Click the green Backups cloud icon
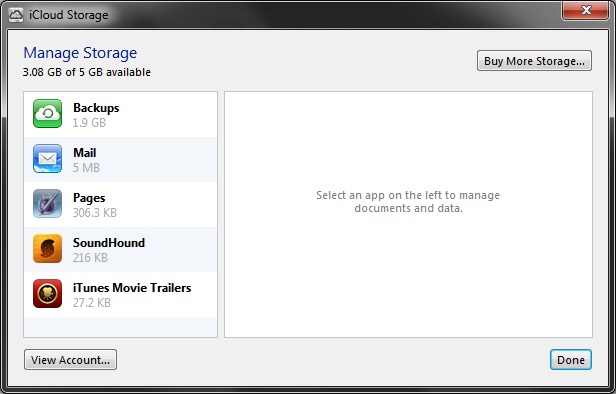The width and height of the screenshot is (616, 394). [x=48, y=114]
